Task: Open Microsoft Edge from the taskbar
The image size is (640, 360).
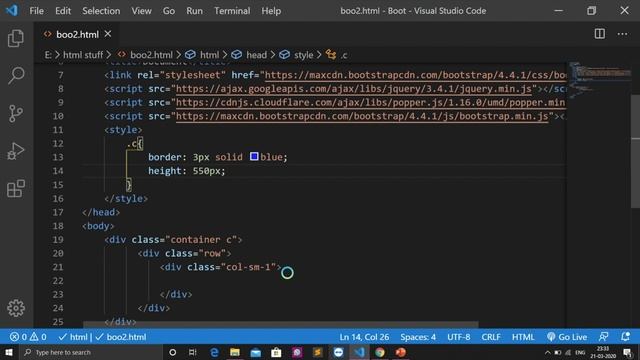Action: pos(214,352)
